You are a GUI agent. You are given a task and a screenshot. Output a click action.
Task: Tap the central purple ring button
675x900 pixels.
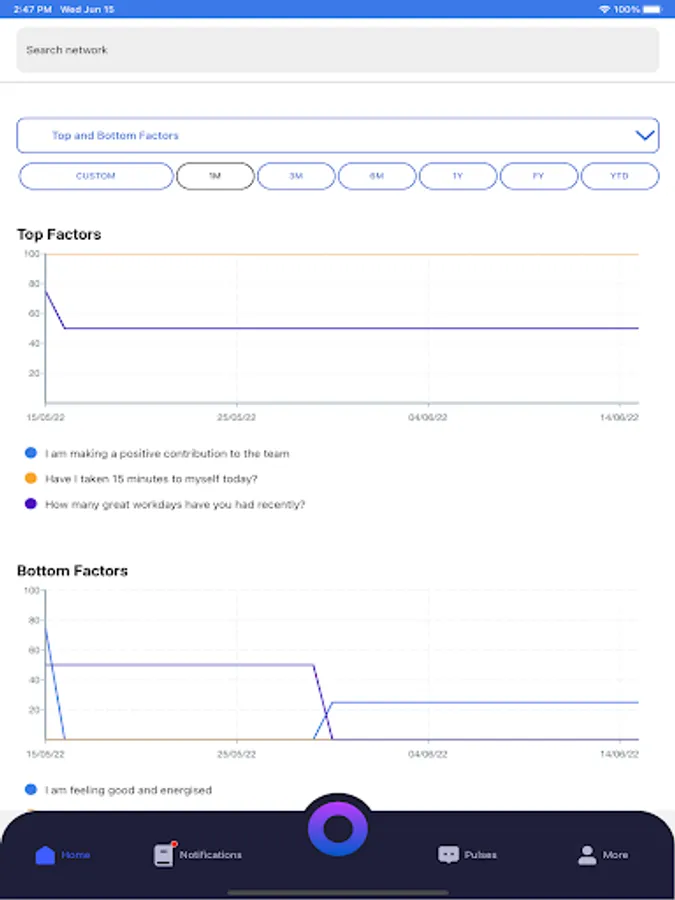pos(338,829)
